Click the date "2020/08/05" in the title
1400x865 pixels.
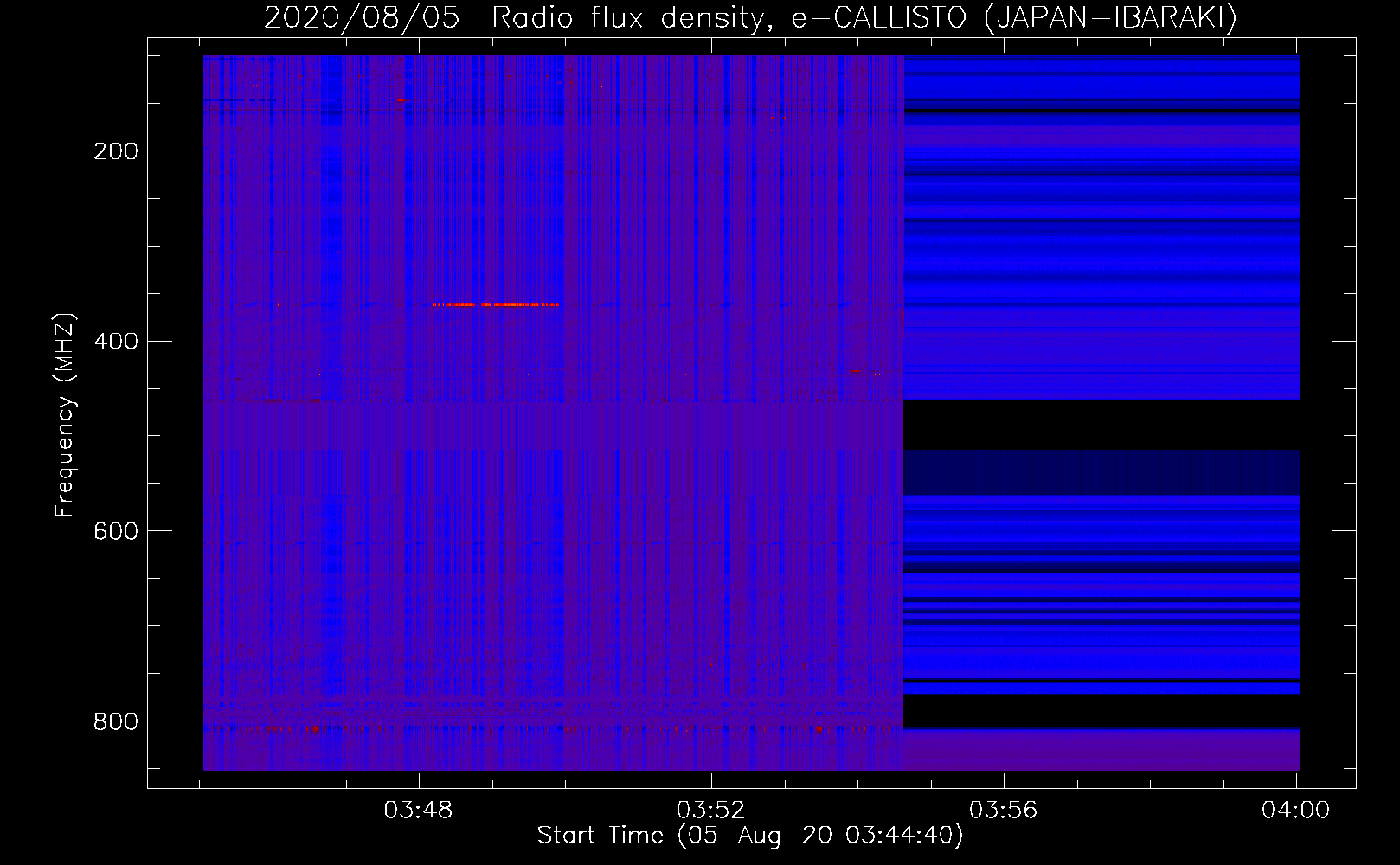click(x=362, y=17)
